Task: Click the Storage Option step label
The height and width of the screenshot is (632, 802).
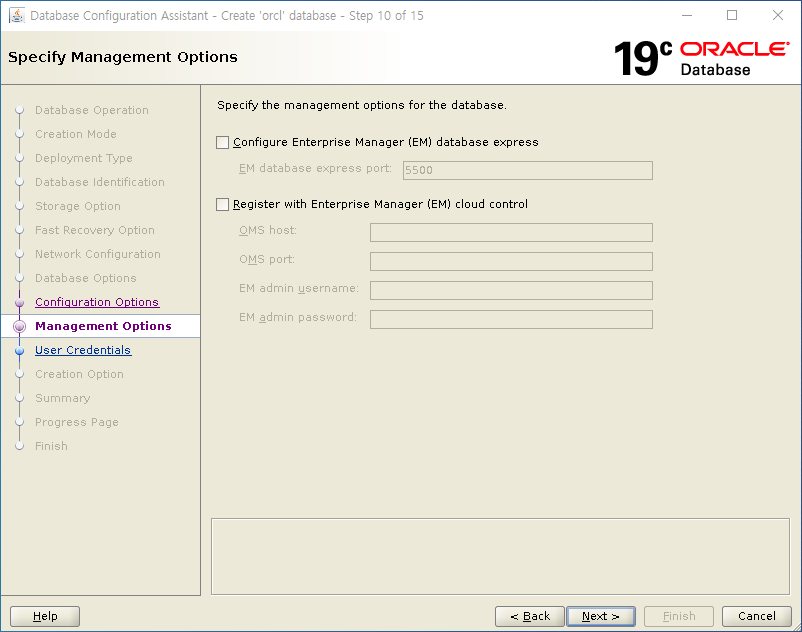Action: pyautogui.click(x=78, y=206)
